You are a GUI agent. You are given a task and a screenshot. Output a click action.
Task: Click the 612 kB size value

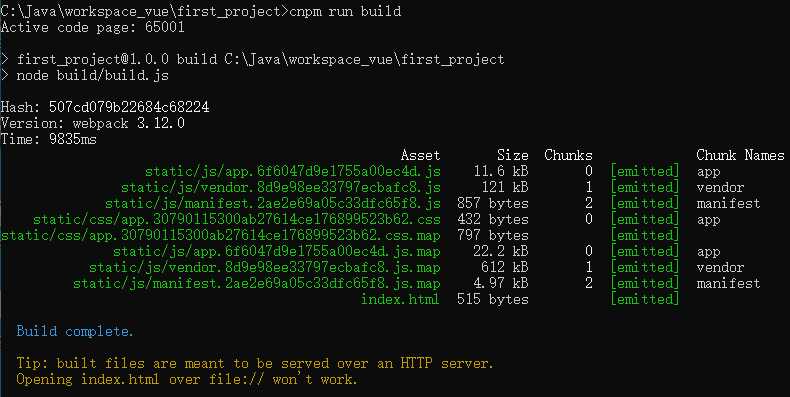coord(504,268)
